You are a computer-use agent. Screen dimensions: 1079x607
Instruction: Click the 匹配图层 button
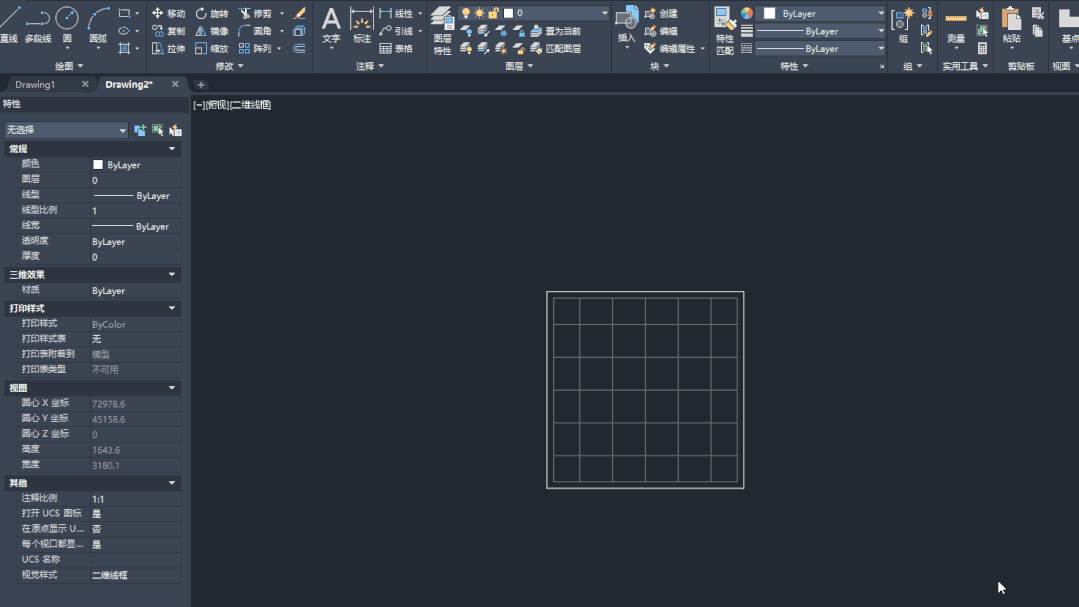pyautogui.click(x=555, y=48)
